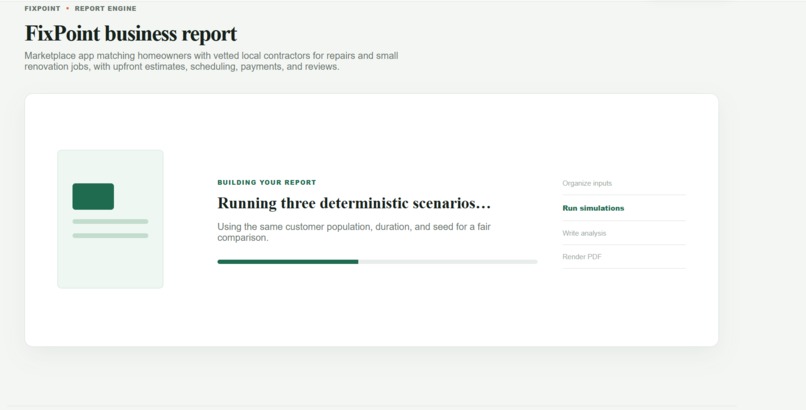Click the Render PDF step
The width and height of the screenshot is (806, 410).
pyautogui.click(x=582, y=257)
